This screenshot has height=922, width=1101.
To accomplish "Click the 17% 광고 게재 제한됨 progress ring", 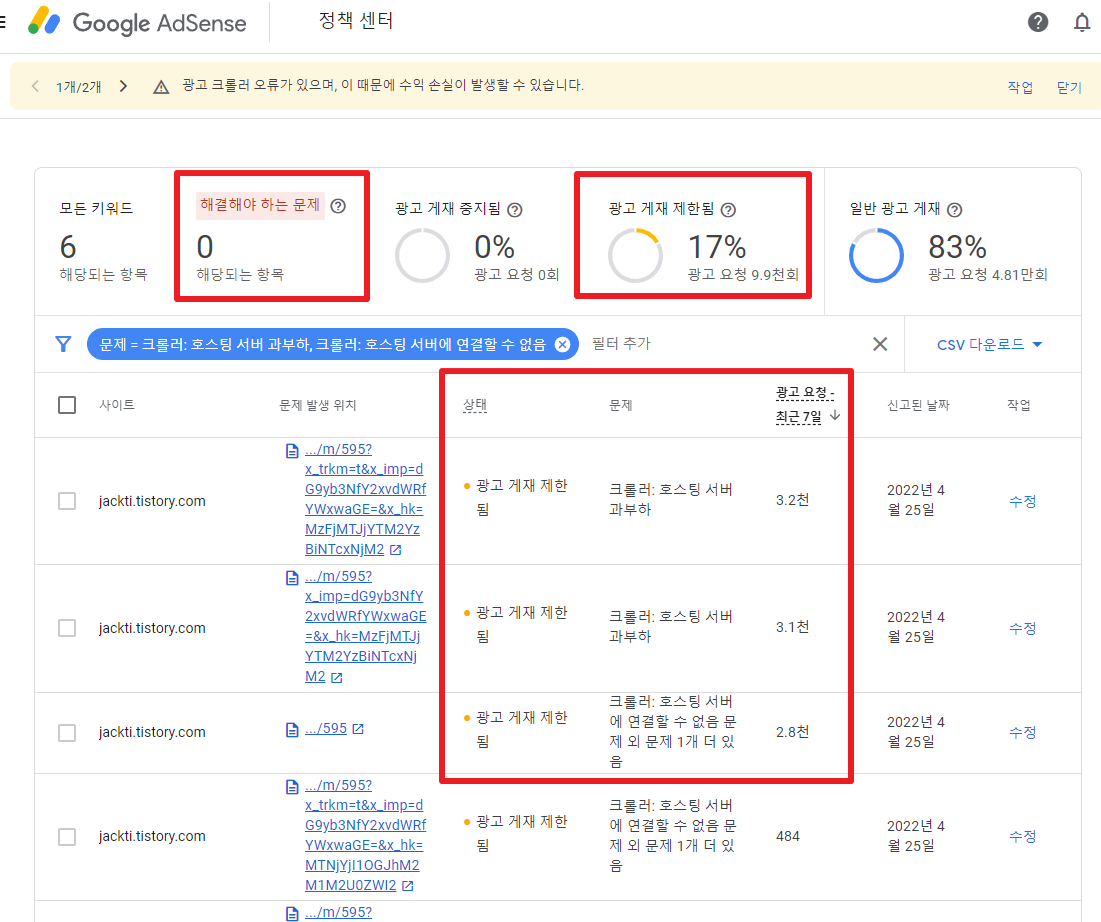I will (635, 256).
